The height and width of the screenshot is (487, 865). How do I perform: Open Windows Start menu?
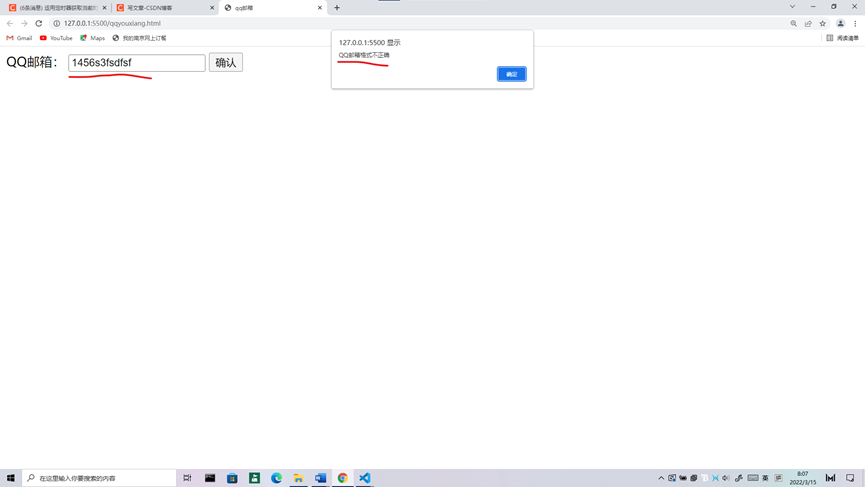click(x=10, y=478)
